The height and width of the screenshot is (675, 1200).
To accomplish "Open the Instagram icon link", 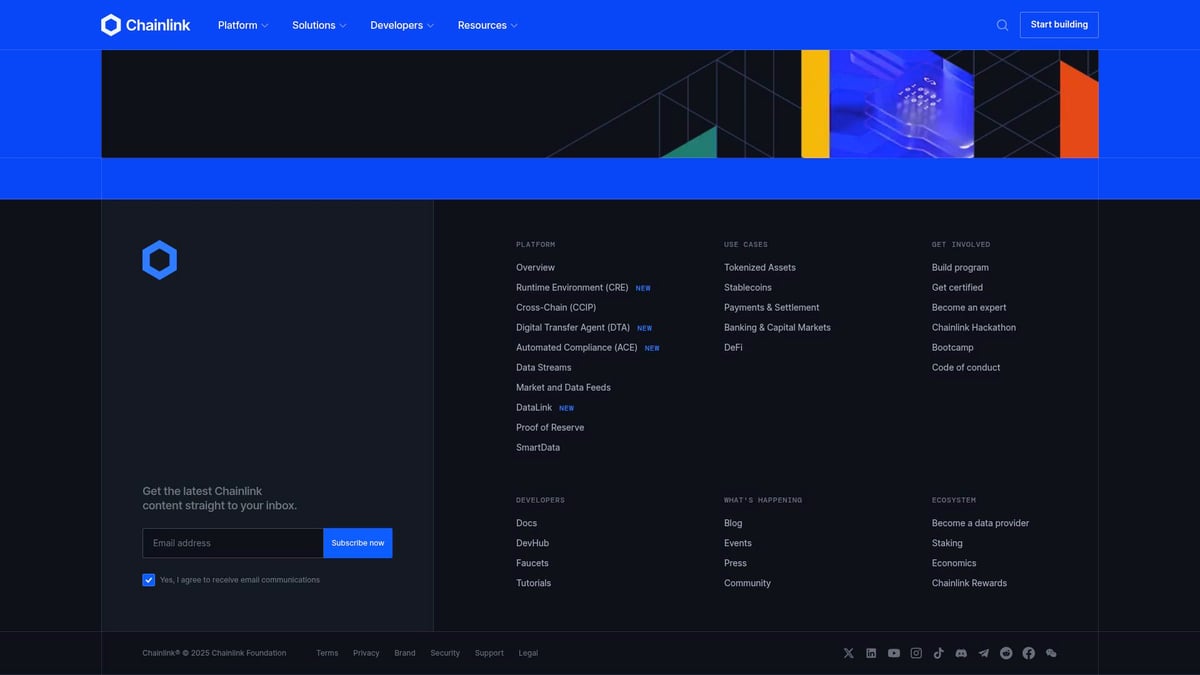I will tap(916, 653).
